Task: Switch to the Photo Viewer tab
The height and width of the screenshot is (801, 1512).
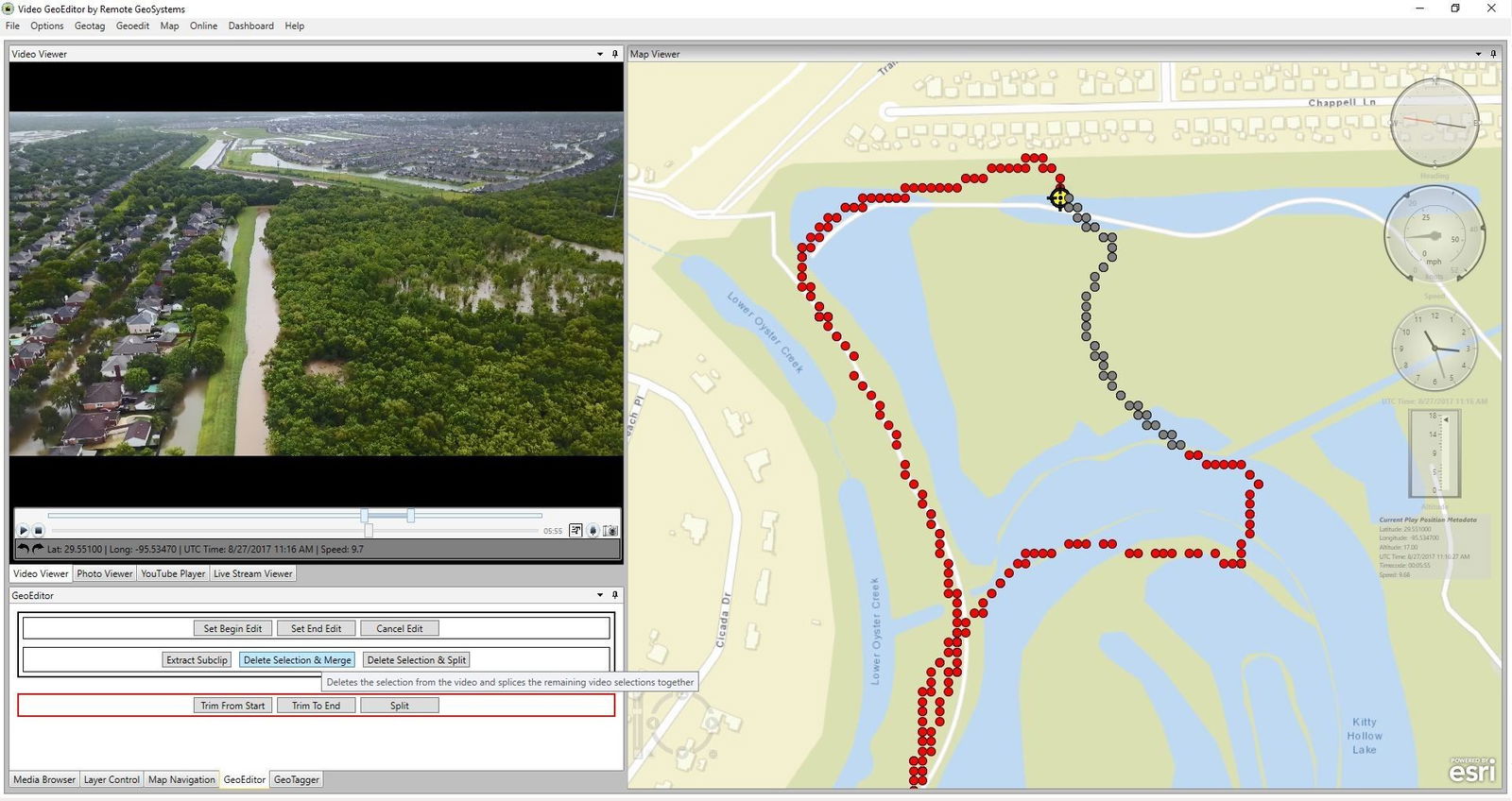Action: point(105,573)
